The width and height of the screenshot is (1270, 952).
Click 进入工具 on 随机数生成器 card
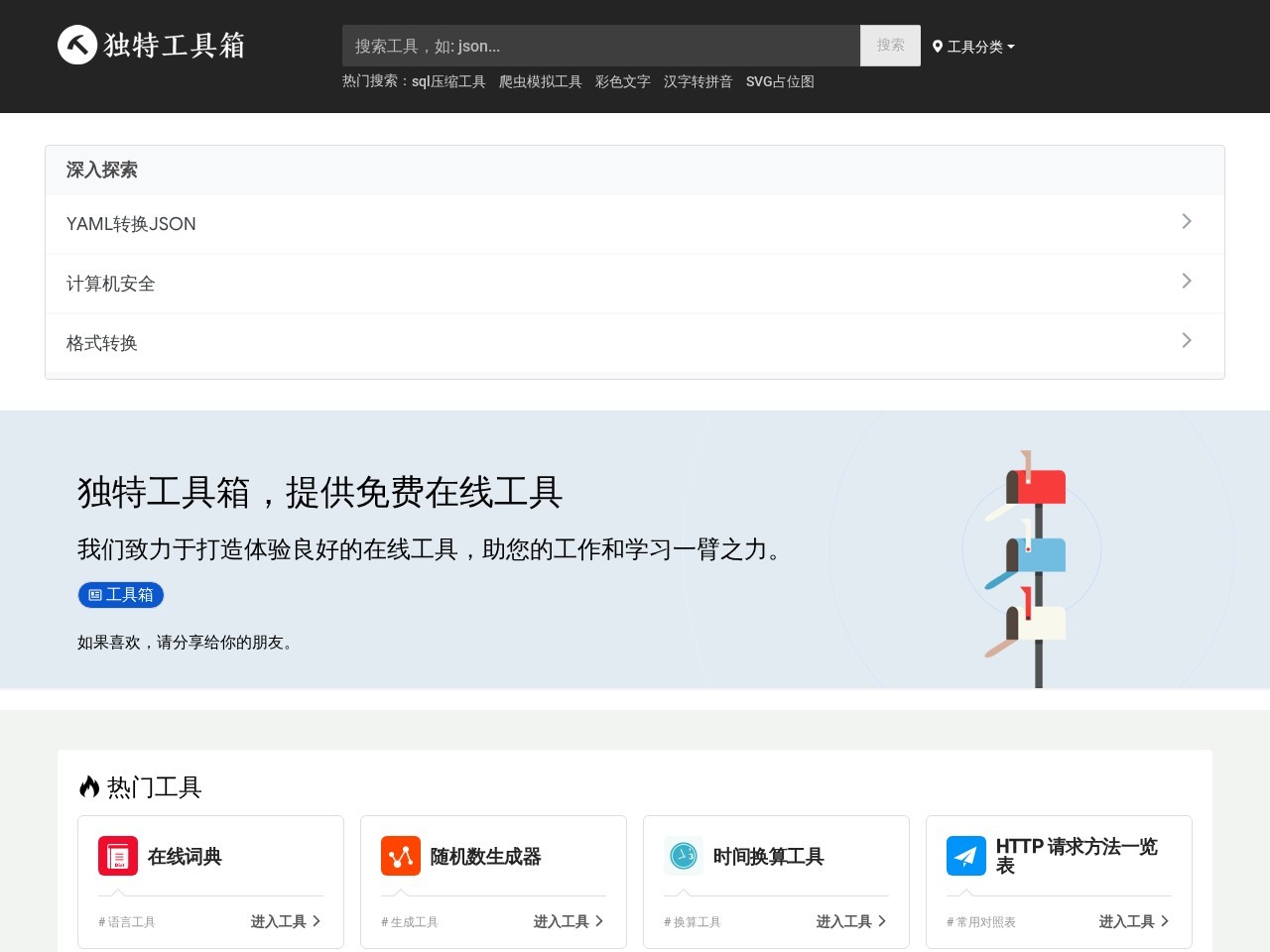(x=569, y=921)
